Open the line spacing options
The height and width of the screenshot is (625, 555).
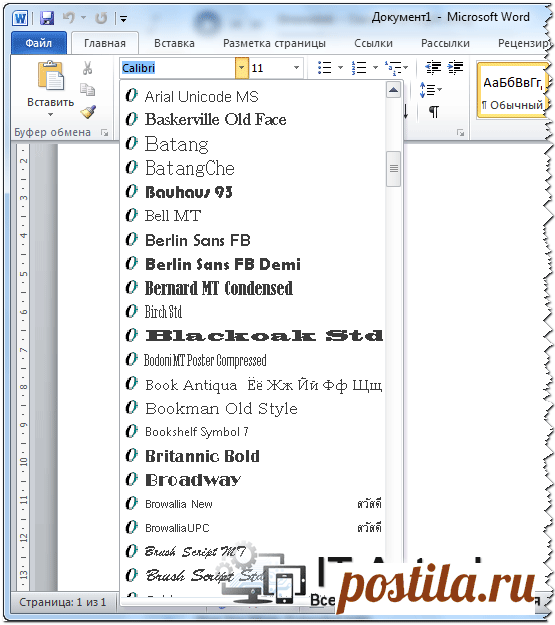pos(431,90)
